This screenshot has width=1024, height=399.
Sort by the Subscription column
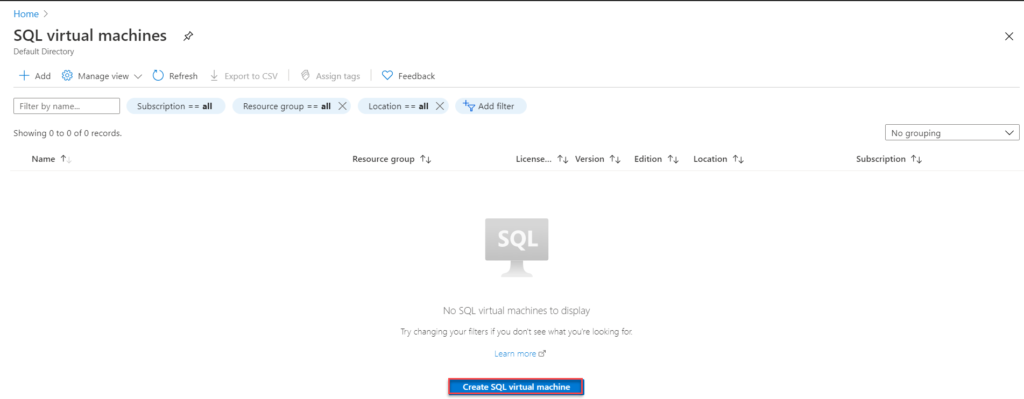tap(889, 159)
